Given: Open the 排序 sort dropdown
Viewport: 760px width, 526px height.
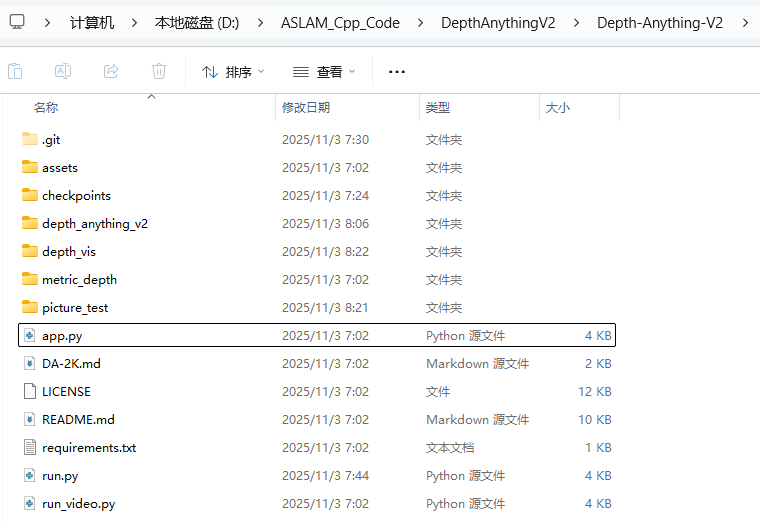Looking at the screenshot, I should coord(233,72).
